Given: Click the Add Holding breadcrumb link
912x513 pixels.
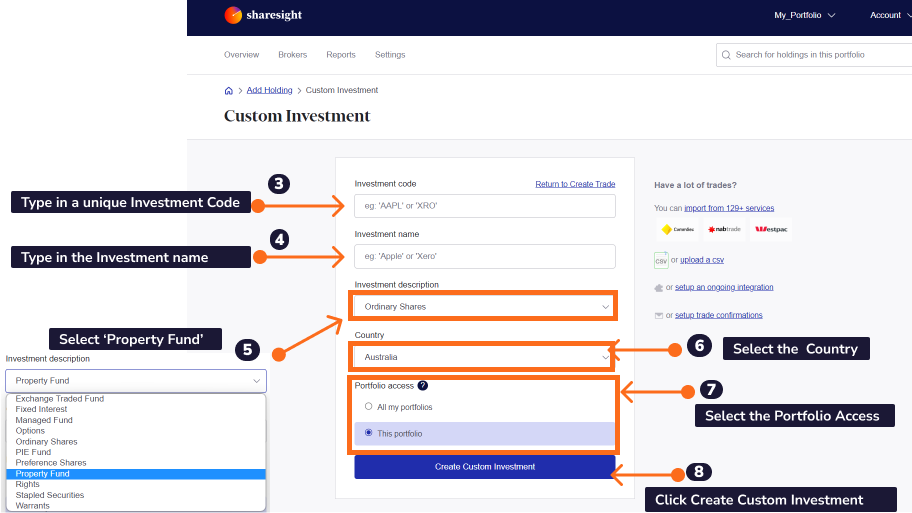Looking at the screenshot, I should (x=269, y=90).
